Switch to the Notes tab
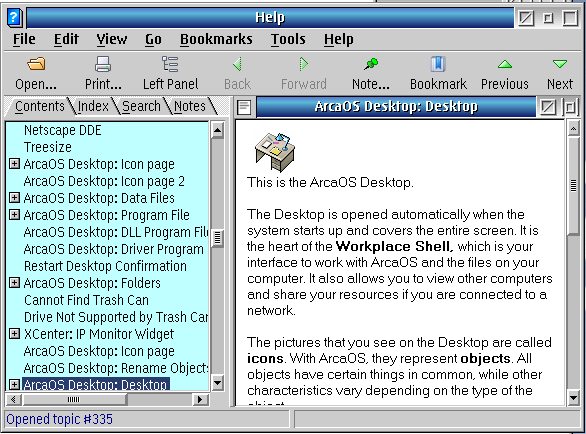Screen dimensions: 586x434 [190, 107]
